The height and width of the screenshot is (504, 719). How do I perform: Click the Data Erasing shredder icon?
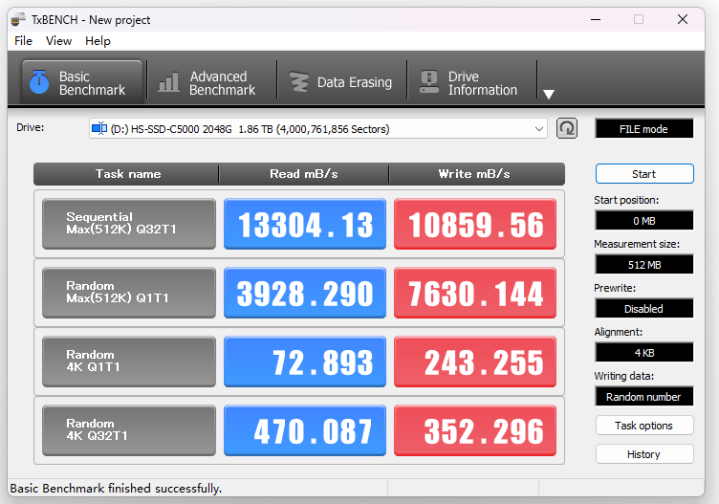pyautogui.click(x=299, y=83)
